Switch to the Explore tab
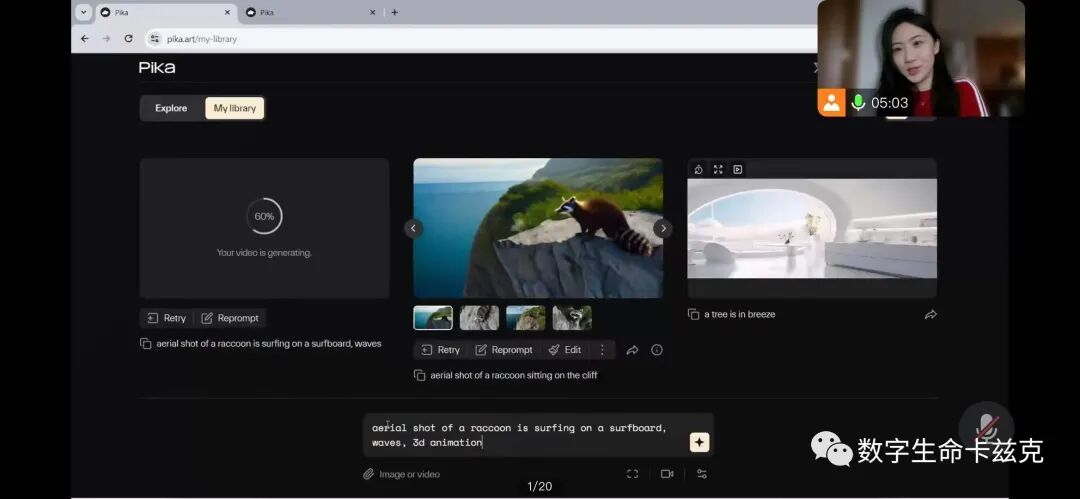The width and height of the screenshot is (1080, 499). point(171,108)
